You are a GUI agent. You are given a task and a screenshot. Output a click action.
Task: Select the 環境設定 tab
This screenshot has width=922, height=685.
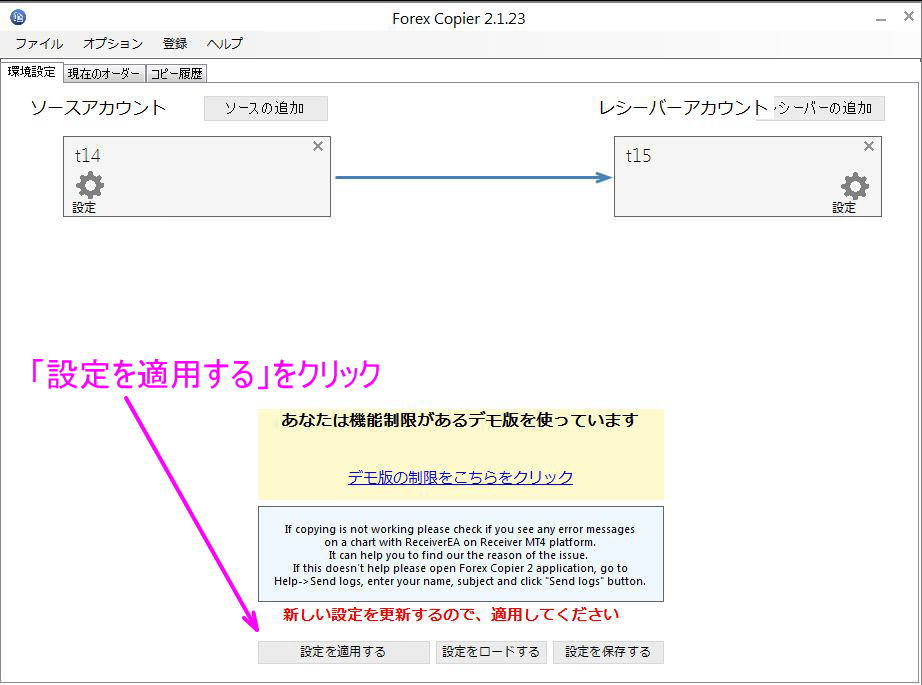[x=31, y=72]
